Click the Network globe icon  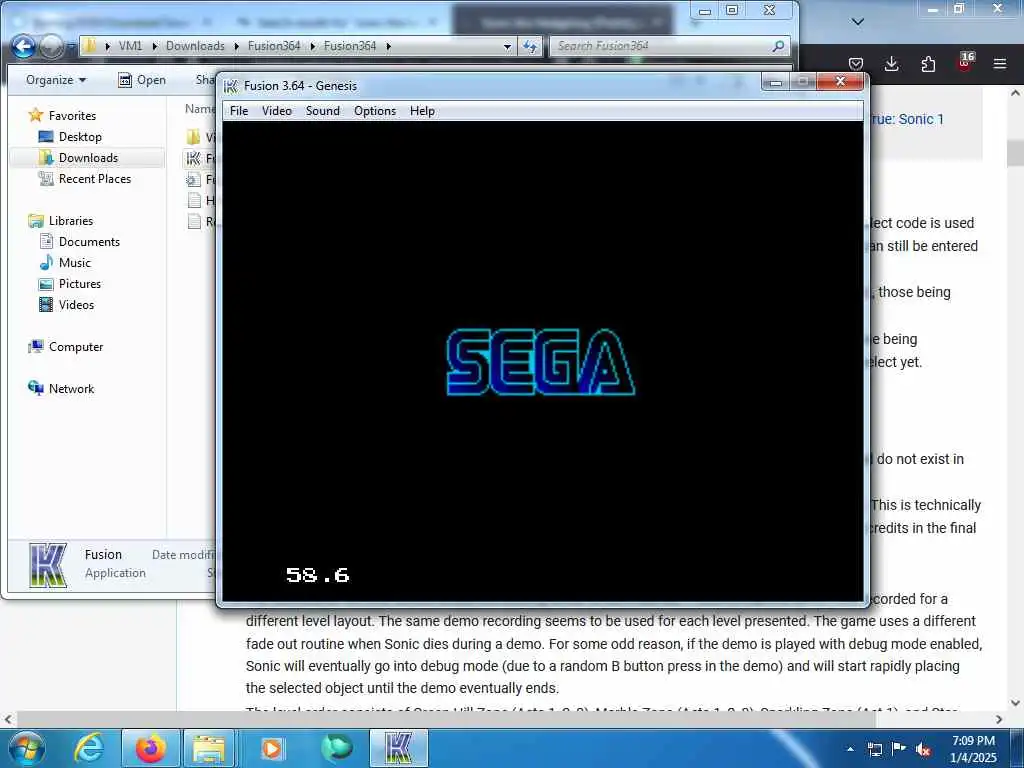pyautogui.click(x=35, y=388)
